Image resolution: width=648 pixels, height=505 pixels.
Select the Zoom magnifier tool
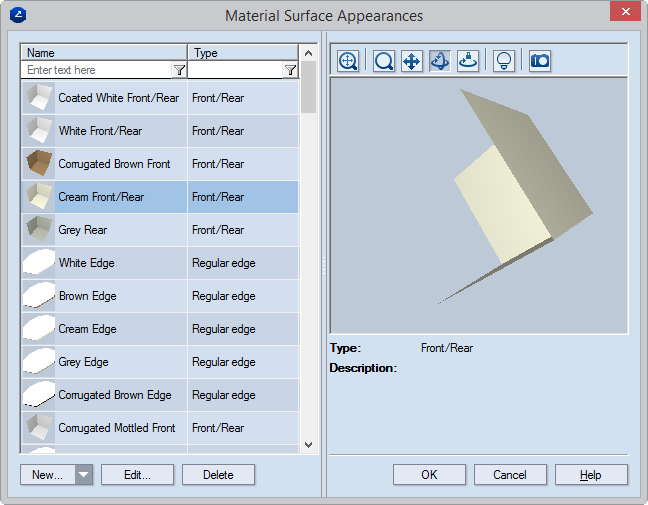[x=384, y=61]
